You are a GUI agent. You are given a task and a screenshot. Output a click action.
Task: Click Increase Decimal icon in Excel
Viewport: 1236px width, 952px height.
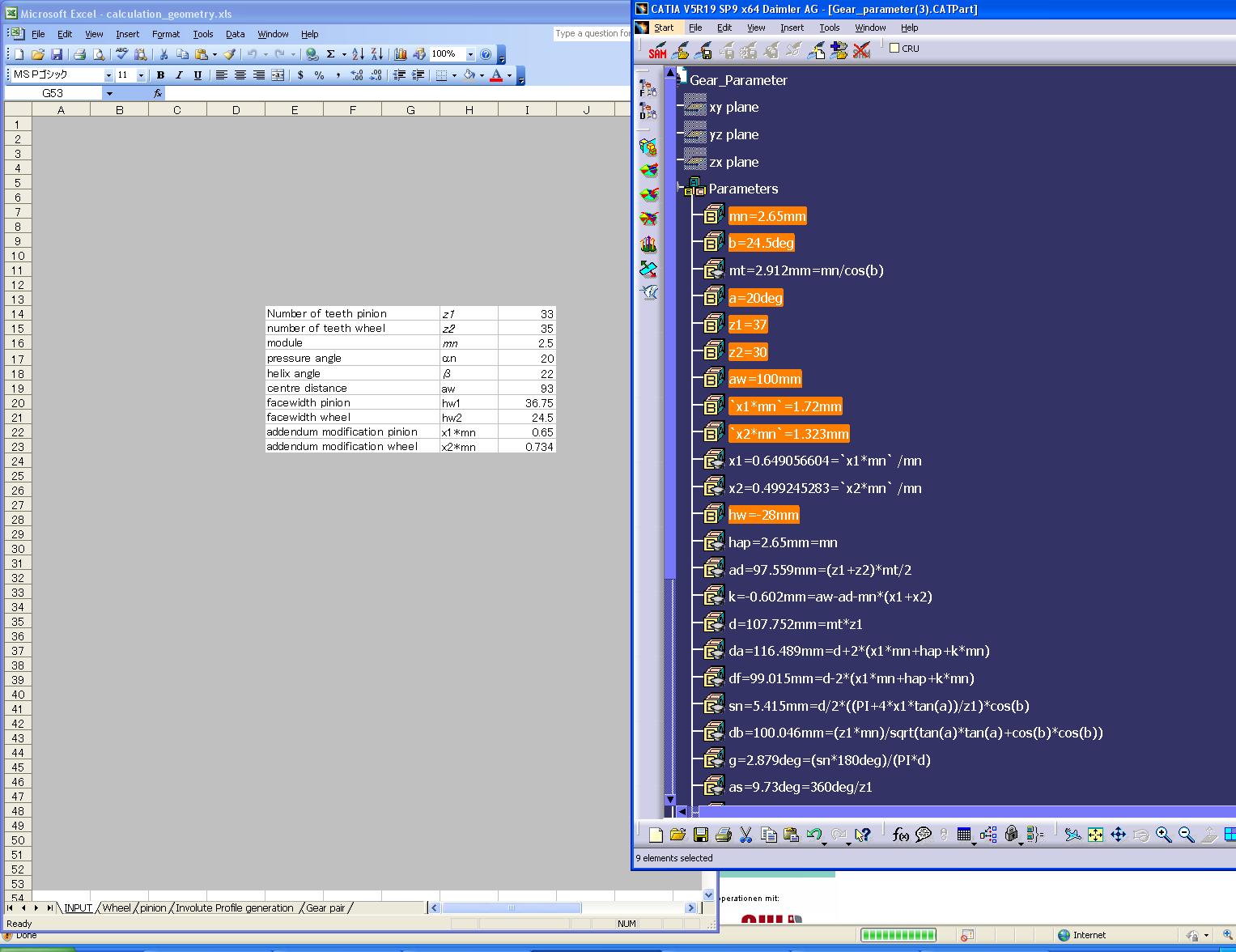click(357, 75)
